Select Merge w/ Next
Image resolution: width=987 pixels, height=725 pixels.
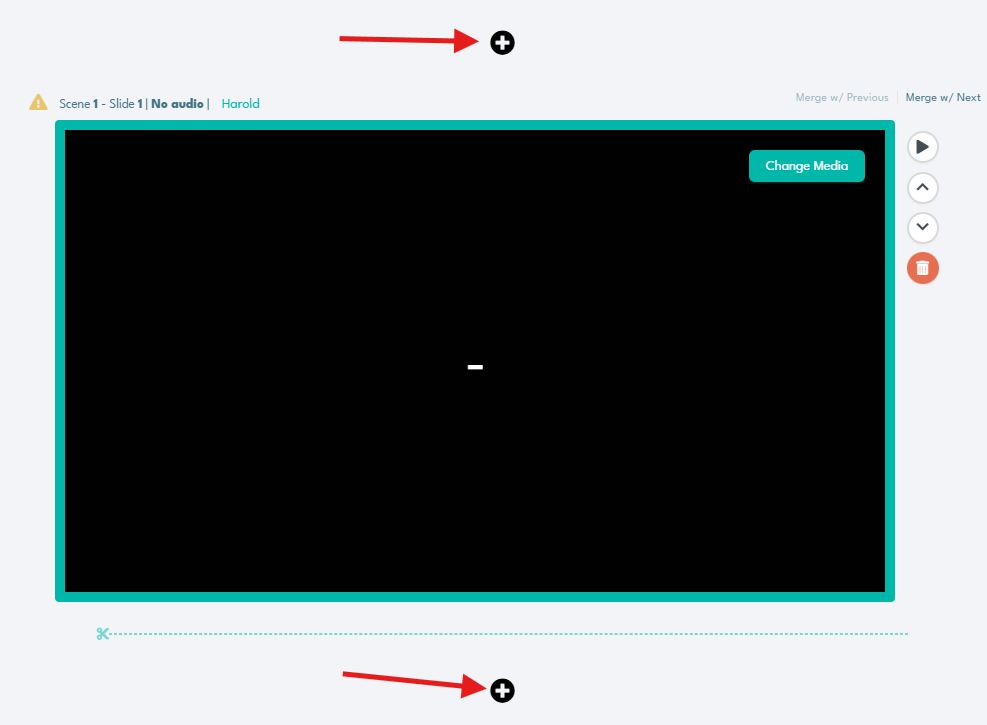click(942, 98)
